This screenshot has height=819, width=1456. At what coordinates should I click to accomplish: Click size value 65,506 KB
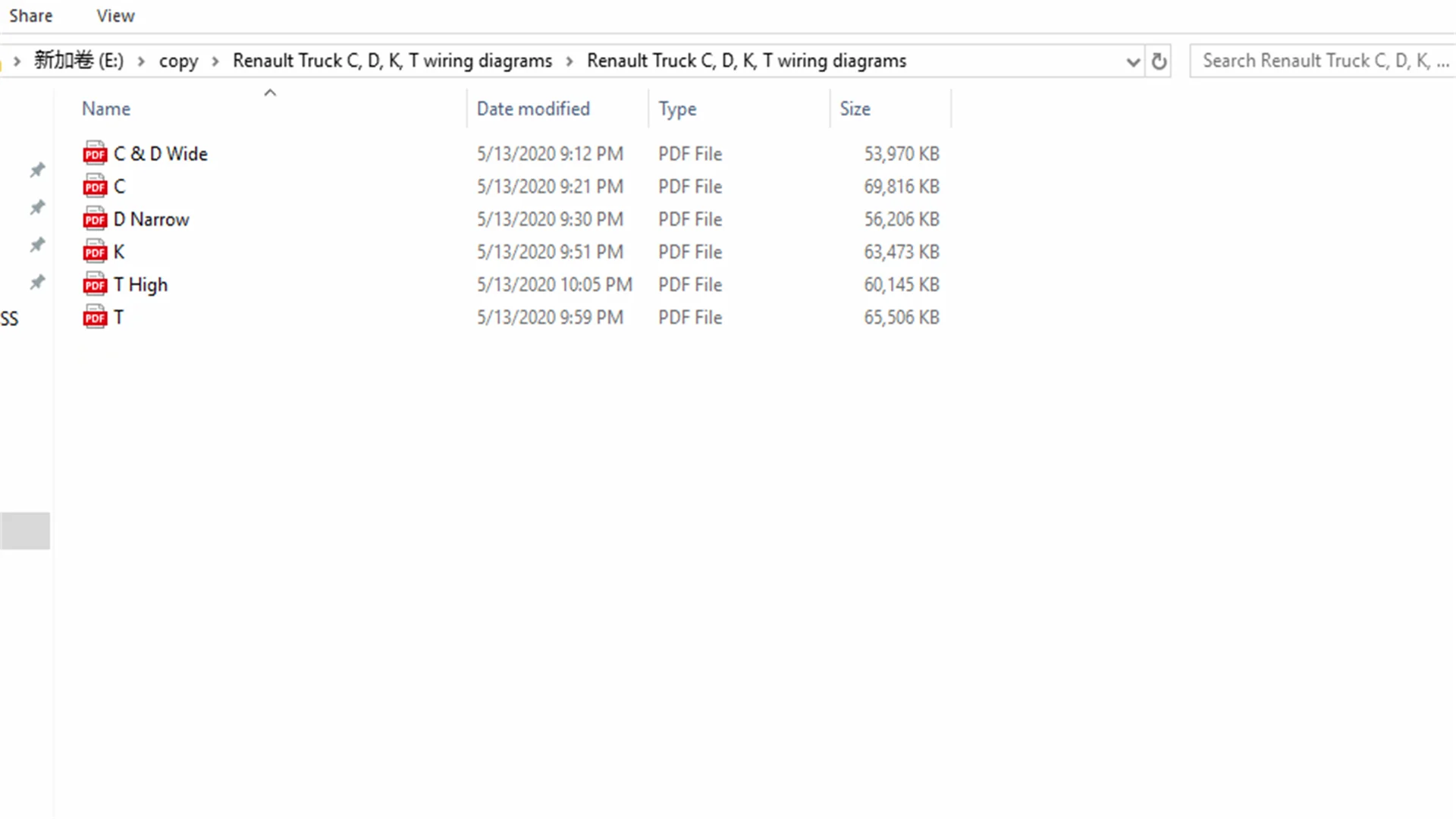click(x=902, y=317)
